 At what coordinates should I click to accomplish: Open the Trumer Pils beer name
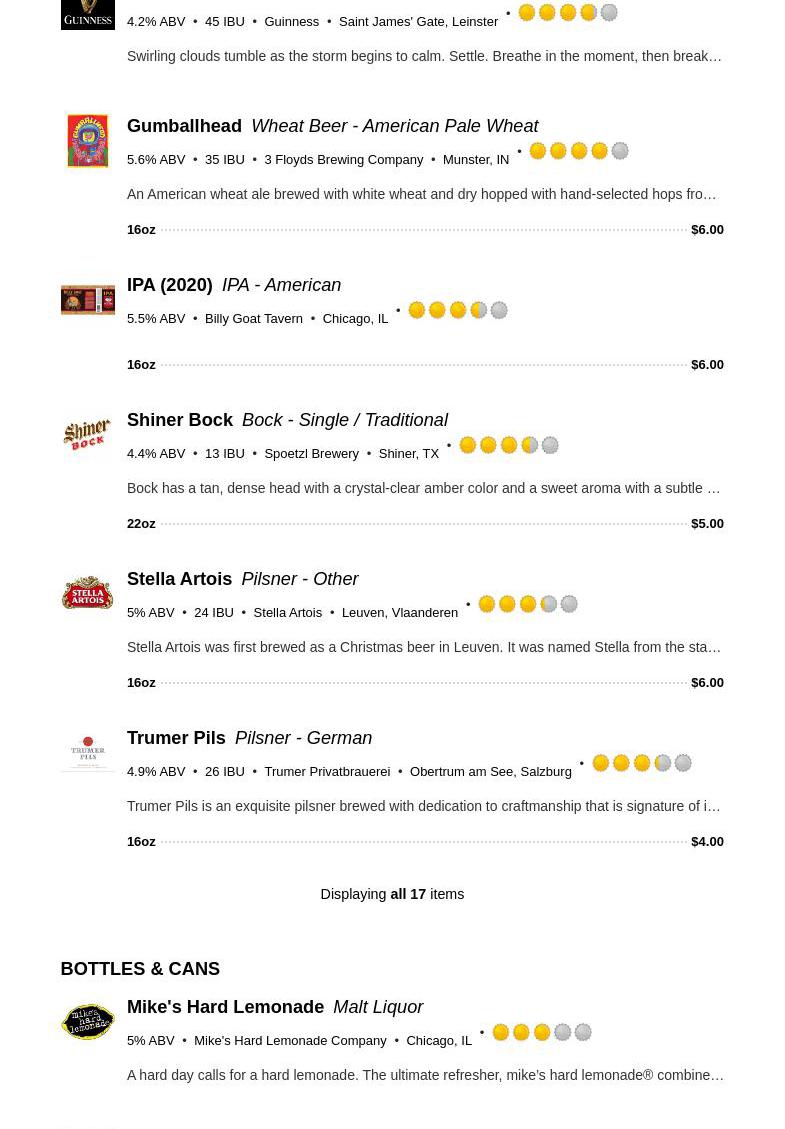pyautogui.click(x=176, y=738)
